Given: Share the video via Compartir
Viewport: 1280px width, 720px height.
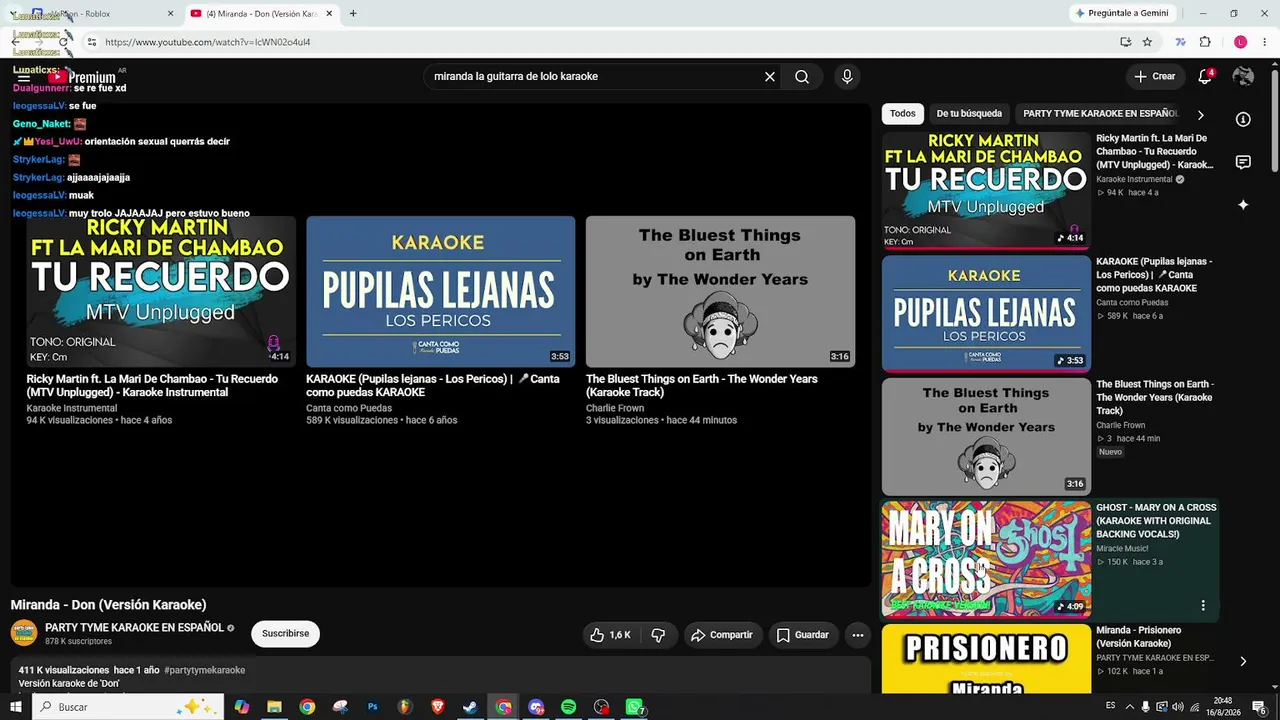Looking at the screenshot, I should (x=722, y=635).
